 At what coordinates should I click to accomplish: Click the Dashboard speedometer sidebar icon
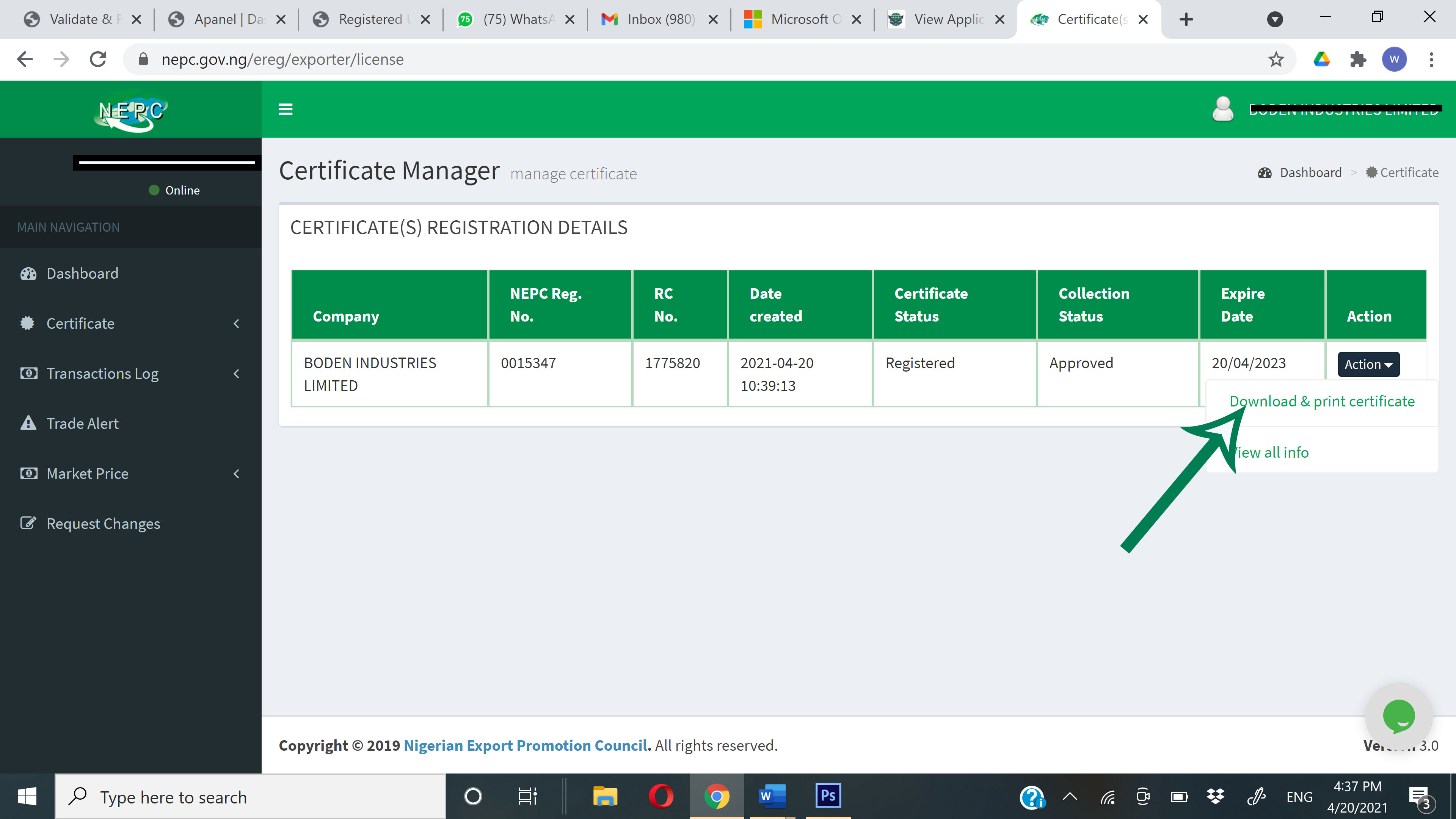click(x=28, y=273)
